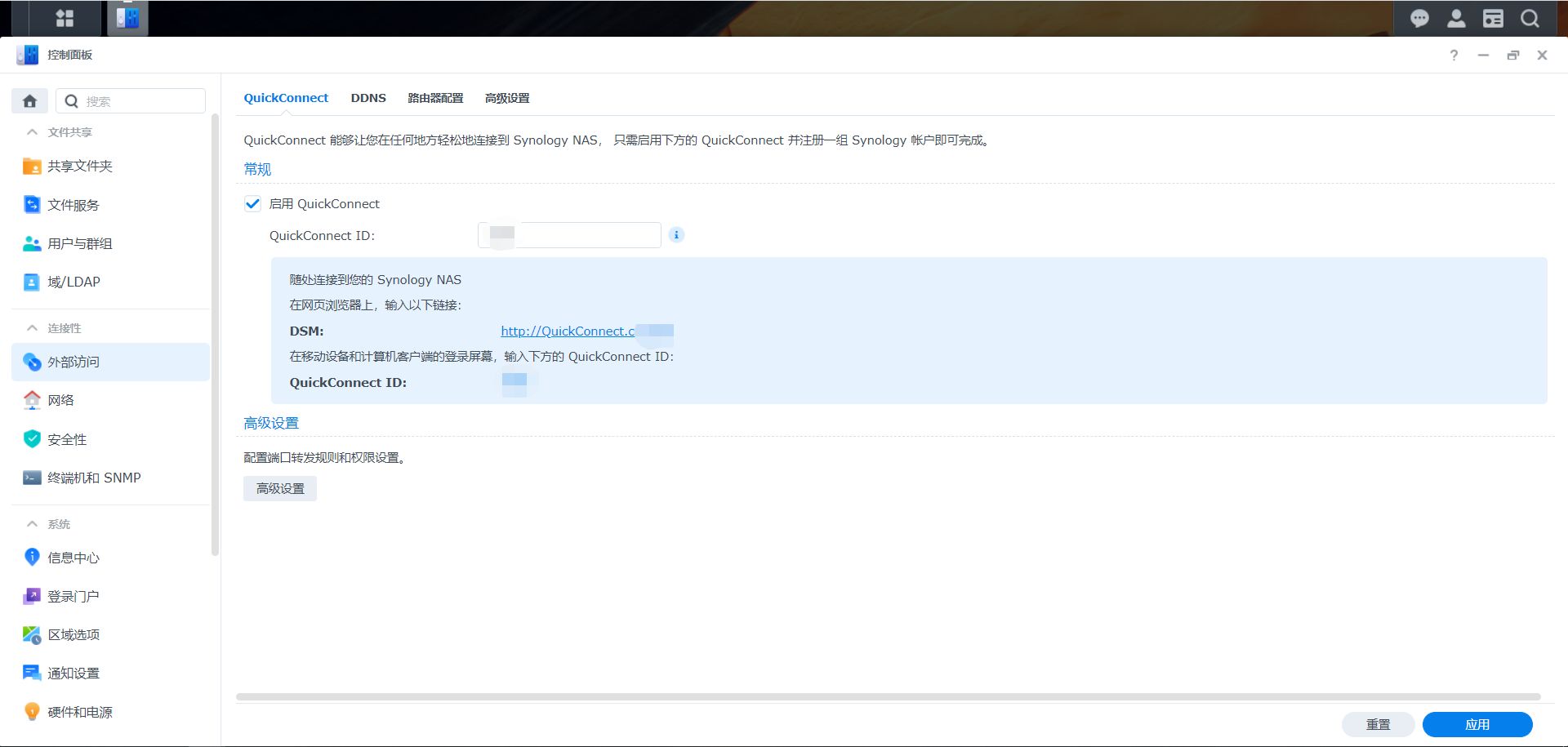Open Domain/LDAP (域/LDAP) icon
Image resolution: width=1568 pixels, height=747 pixels.
click(x=32, y=282)
